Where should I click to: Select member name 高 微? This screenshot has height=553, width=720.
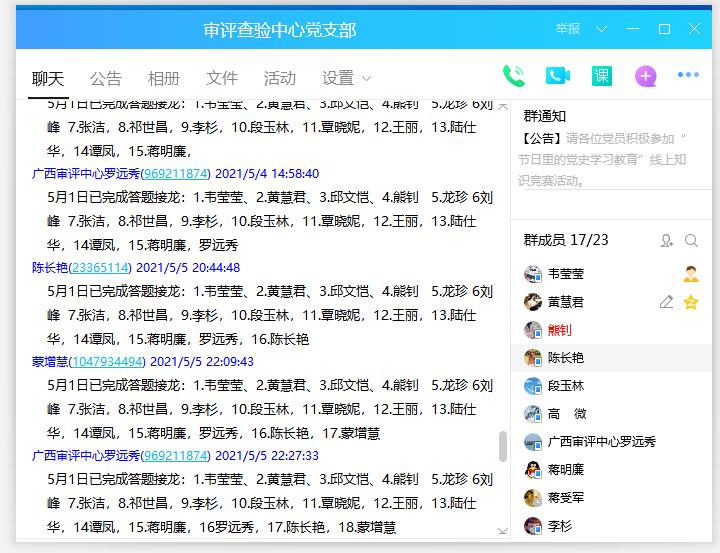click(x=567, y=414)
